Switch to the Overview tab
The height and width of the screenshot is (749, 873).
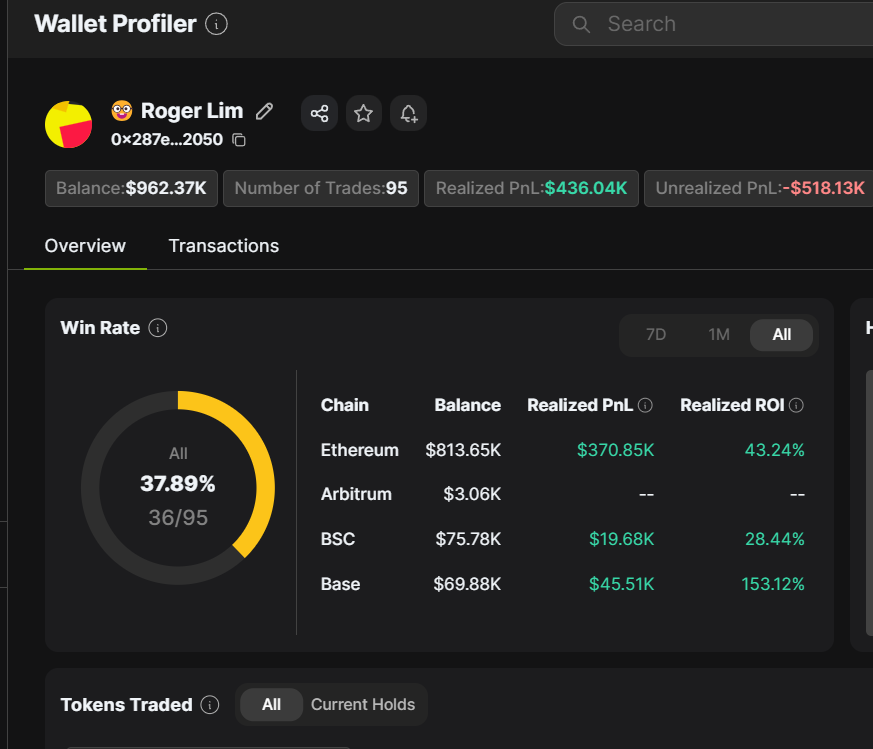pyautogui.click(x=85, y=246)
